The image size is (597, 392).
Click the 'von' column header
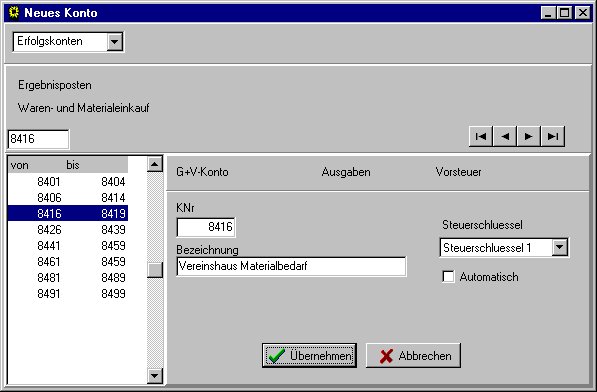pos(20,165)
